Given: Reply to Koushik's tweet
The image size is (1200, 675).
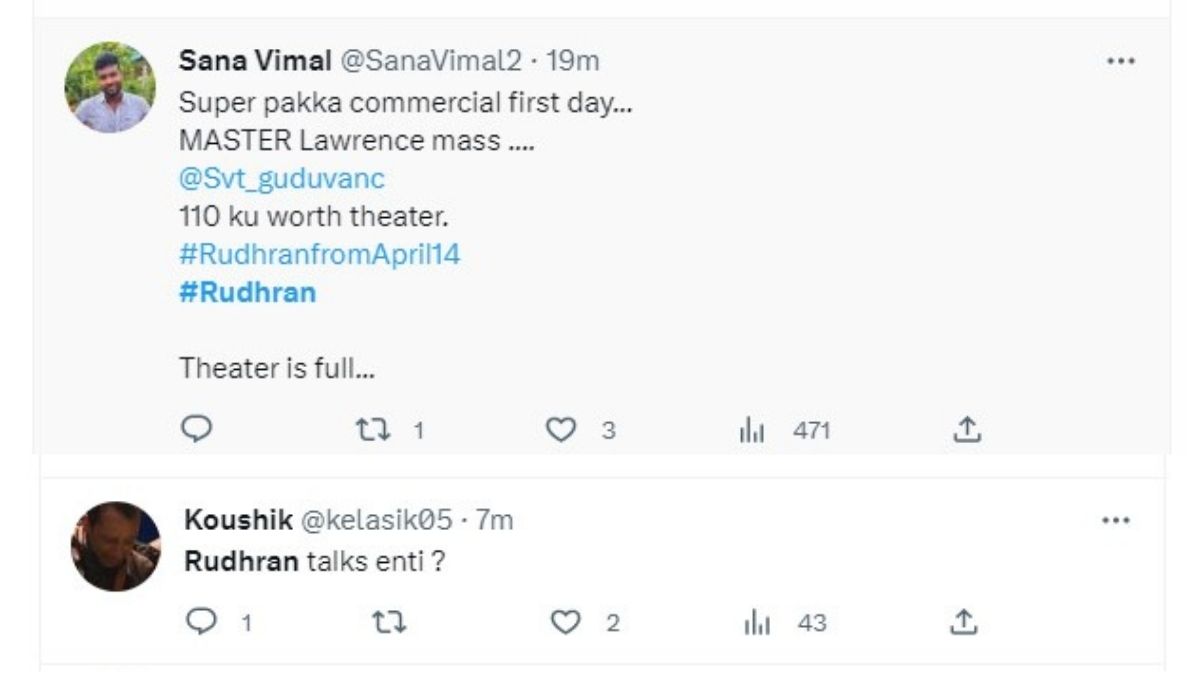Looking at the screenshot, I should point(201,622).
